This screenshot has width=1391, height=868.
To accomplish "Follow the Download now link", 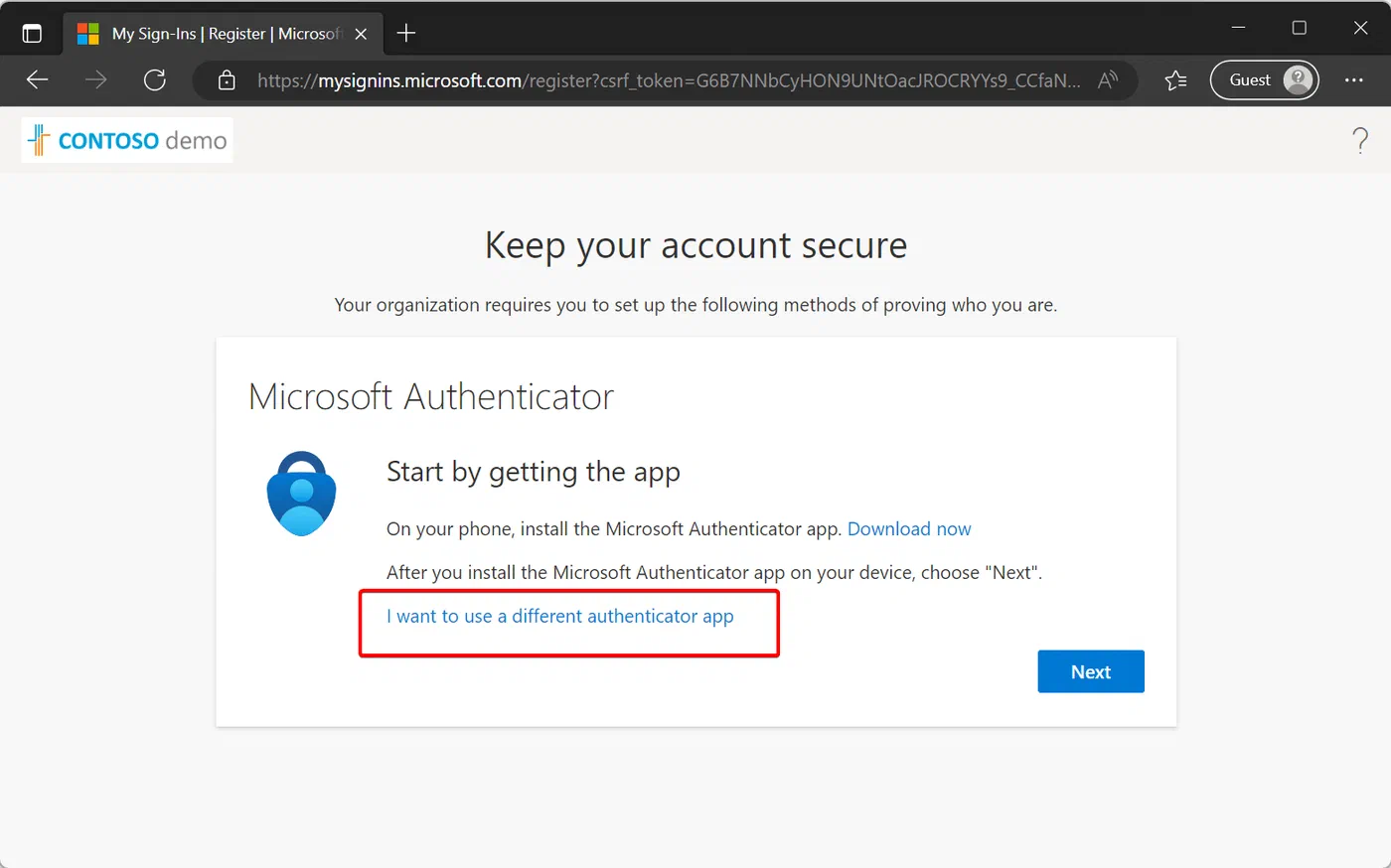I will [909, 529].
